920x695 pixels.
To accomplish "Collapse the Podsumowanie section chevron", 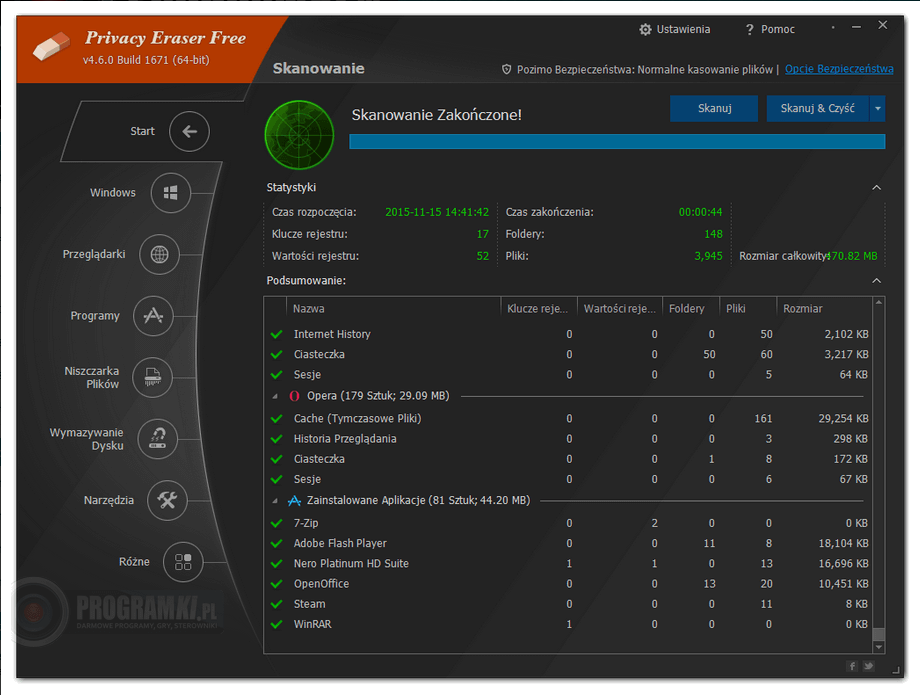I will tap(877, 281).
